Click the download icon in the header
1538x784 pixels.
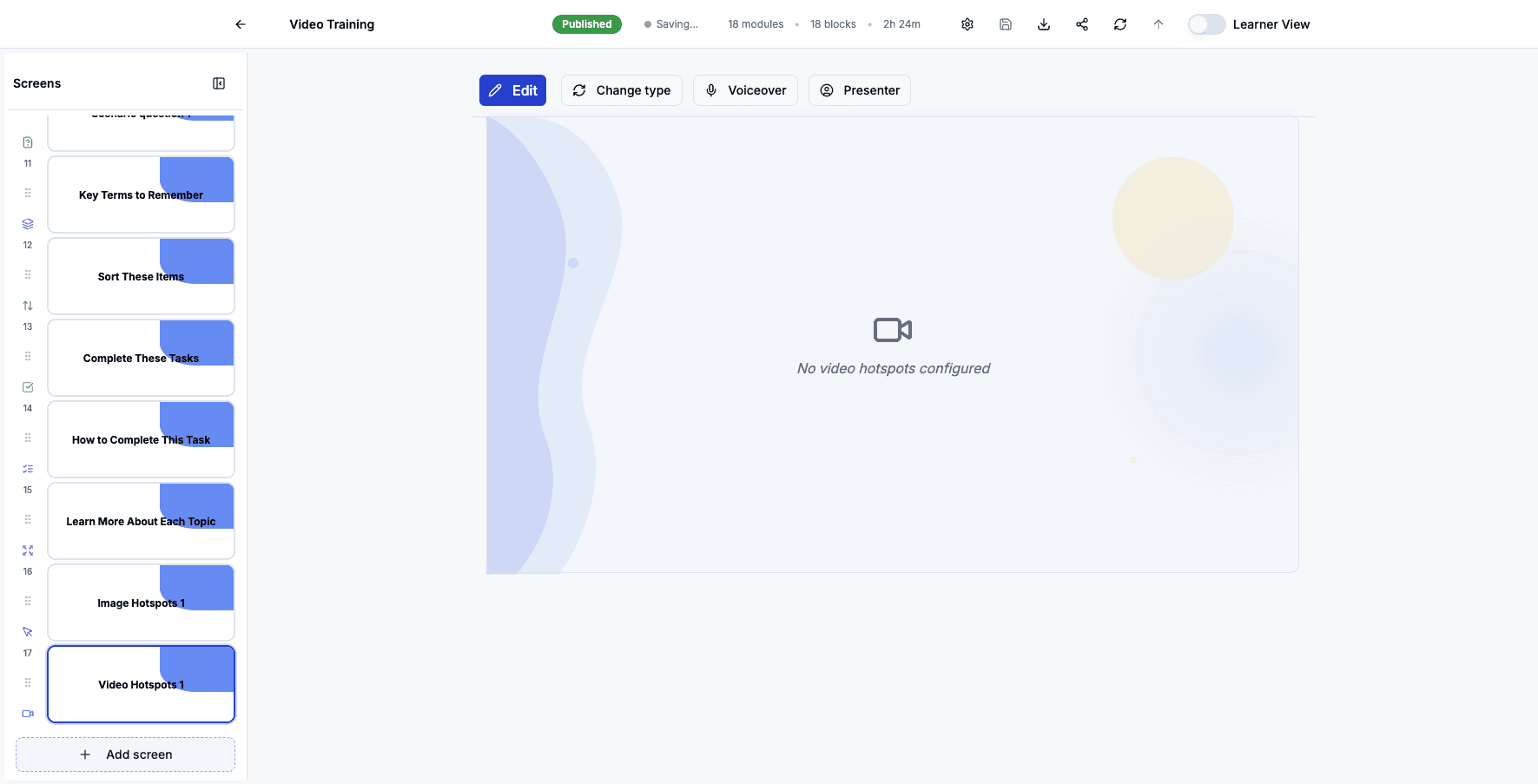point(1044,24)
